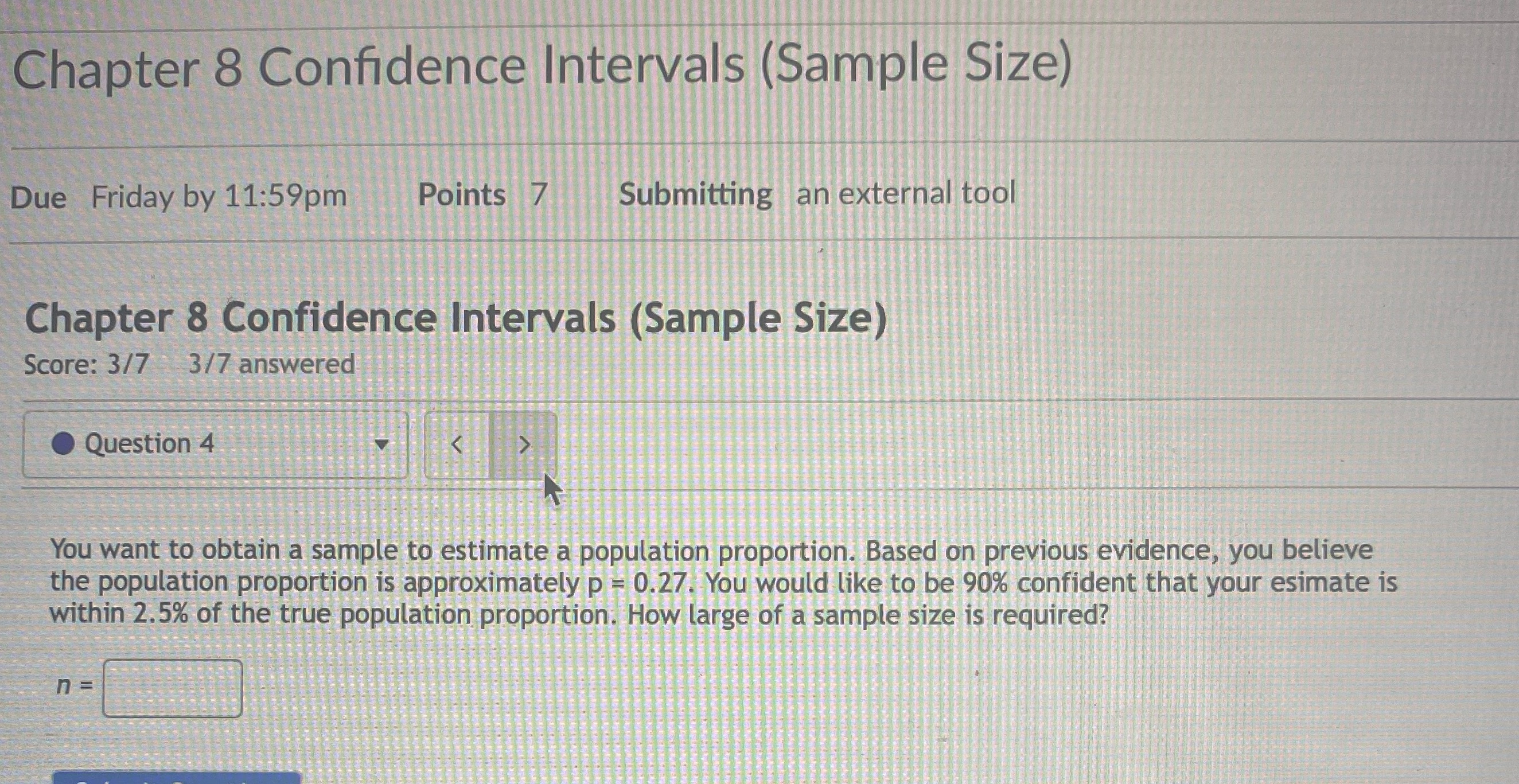
Task: Open the Question 4 question selector
Action: (215, 444)
